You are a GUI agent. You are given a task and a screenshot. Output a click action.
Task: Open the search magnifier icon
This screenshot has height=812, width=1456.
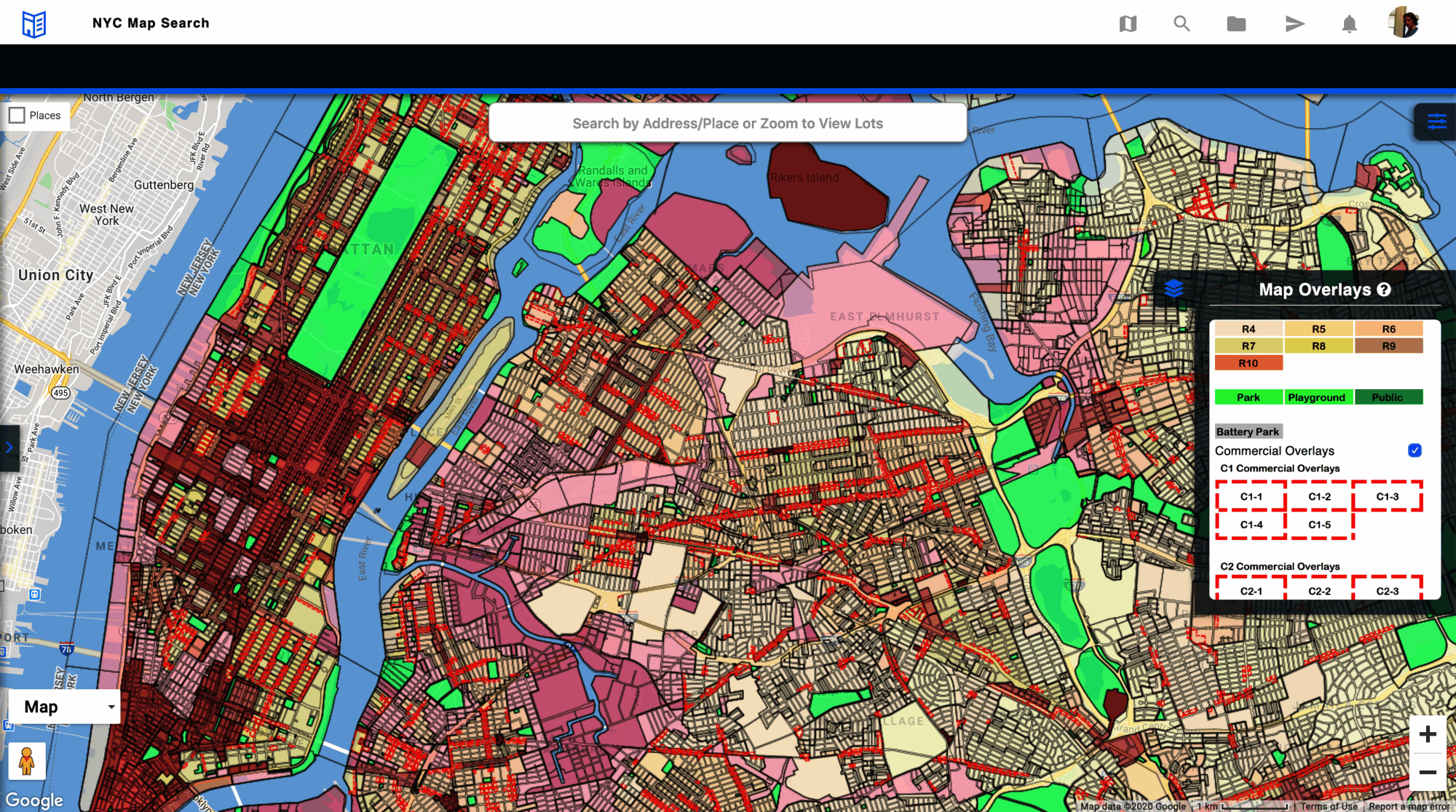(1182, 24)
